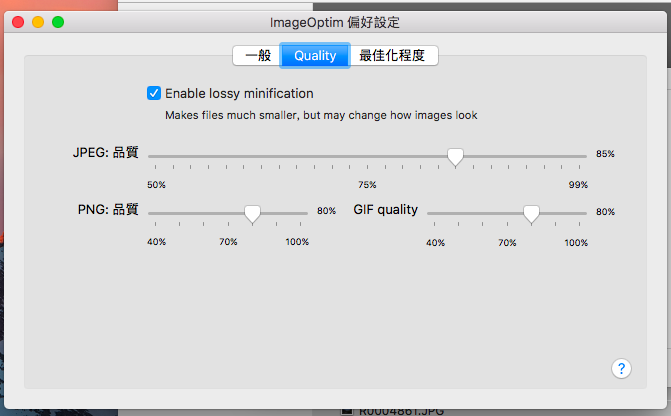The height and width of the screenshot is (416, 671).
Task: Click the JPEG 85% value label
Action: (x=605, y=154)
